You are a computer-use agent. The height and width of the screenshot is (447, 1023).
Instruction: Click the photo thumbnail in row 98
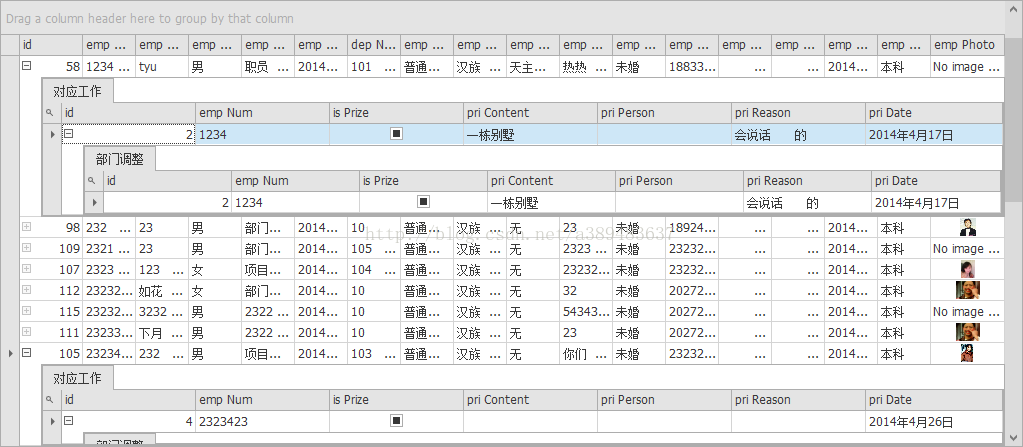(968, 227)
